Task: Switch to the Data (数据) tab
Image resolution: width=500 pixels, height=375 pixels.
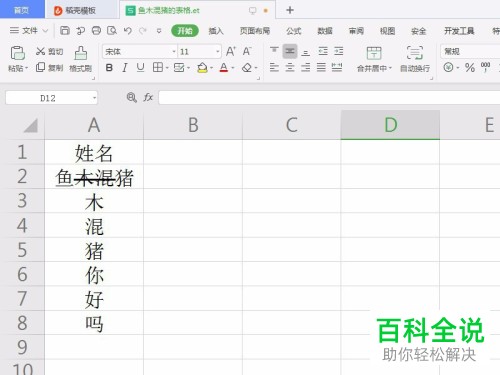Action: (x=325, y=31)
